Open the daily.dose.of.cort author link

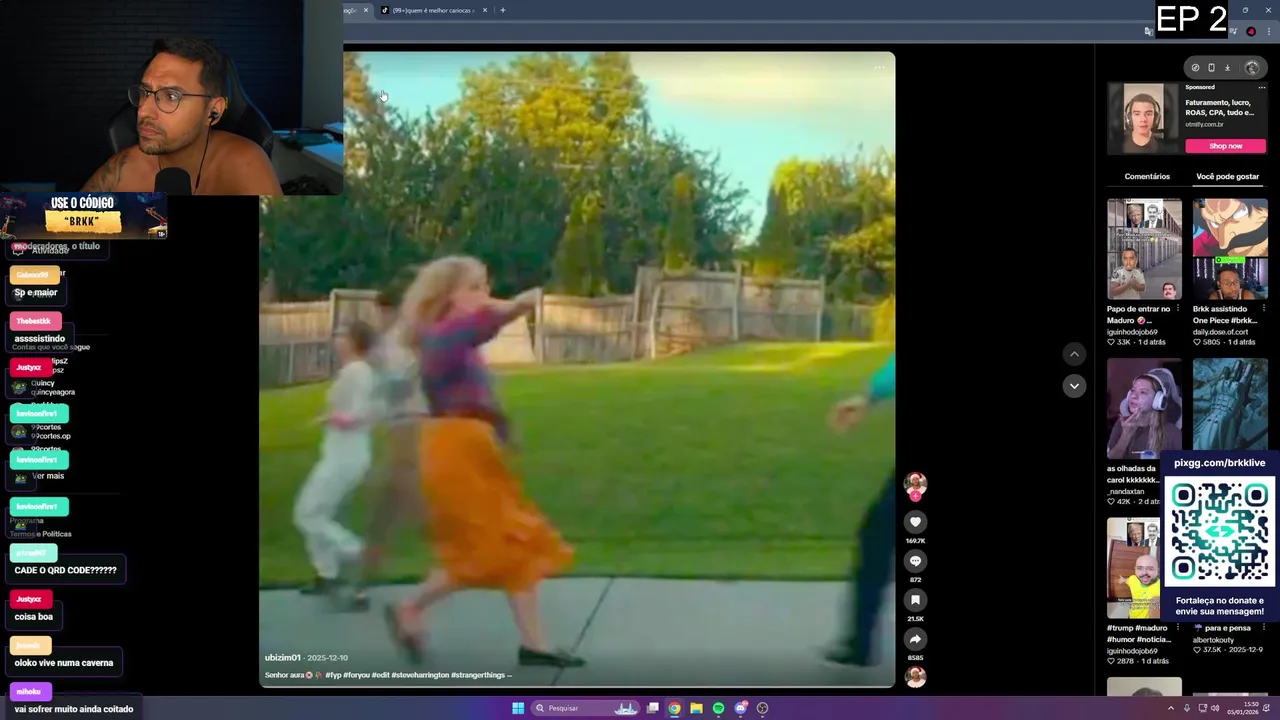(x=1220, y=332)
